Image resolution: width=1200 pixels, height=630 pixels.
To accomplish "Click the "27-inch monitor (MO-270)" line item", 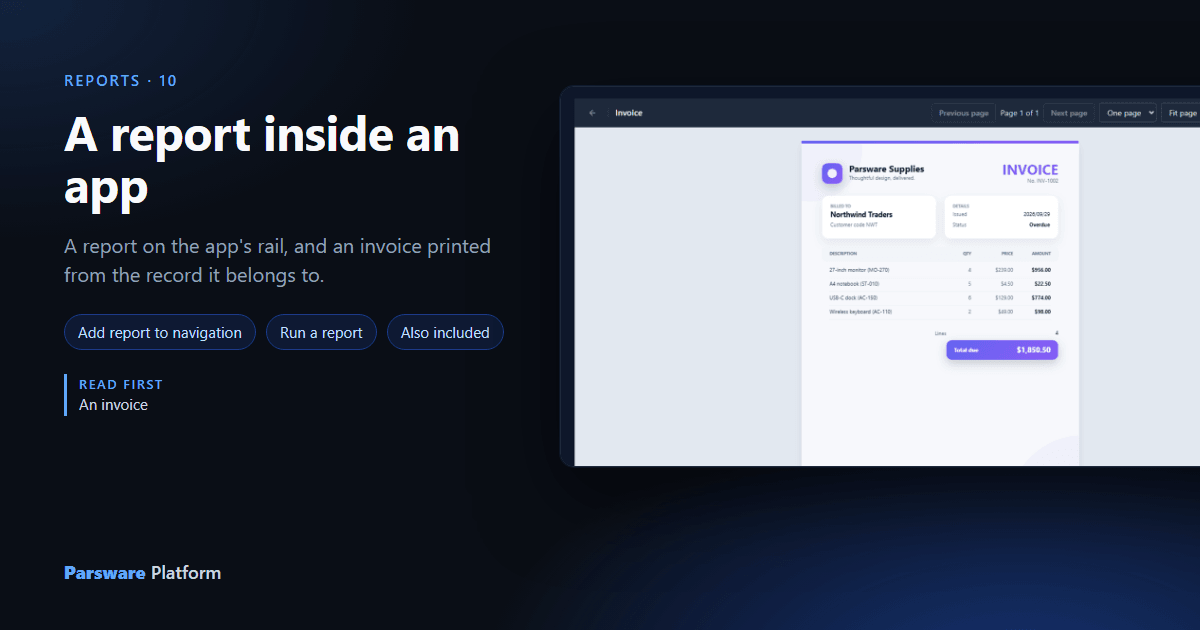I will point(859,270).
